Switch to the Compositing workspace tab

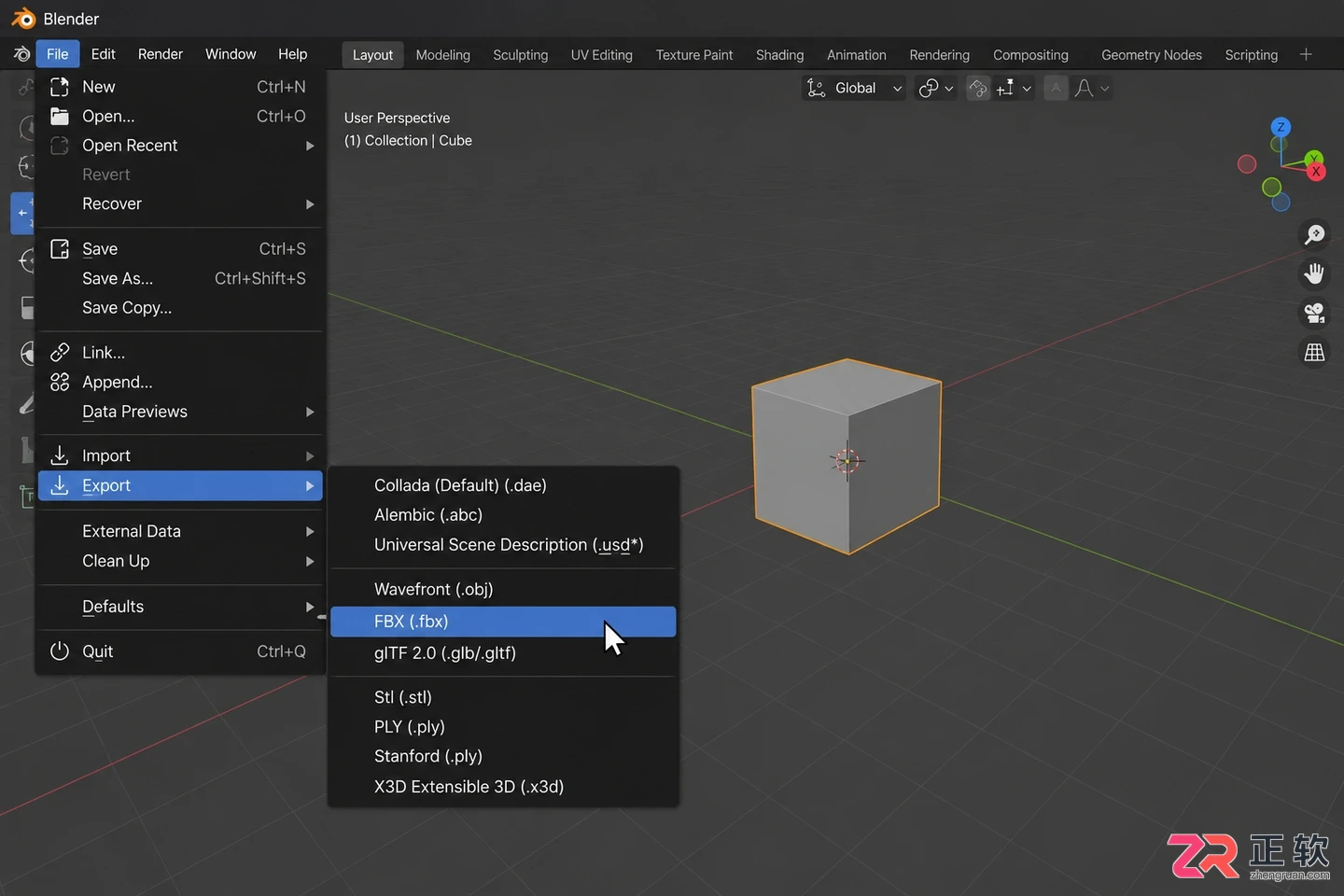[1031, 55]
